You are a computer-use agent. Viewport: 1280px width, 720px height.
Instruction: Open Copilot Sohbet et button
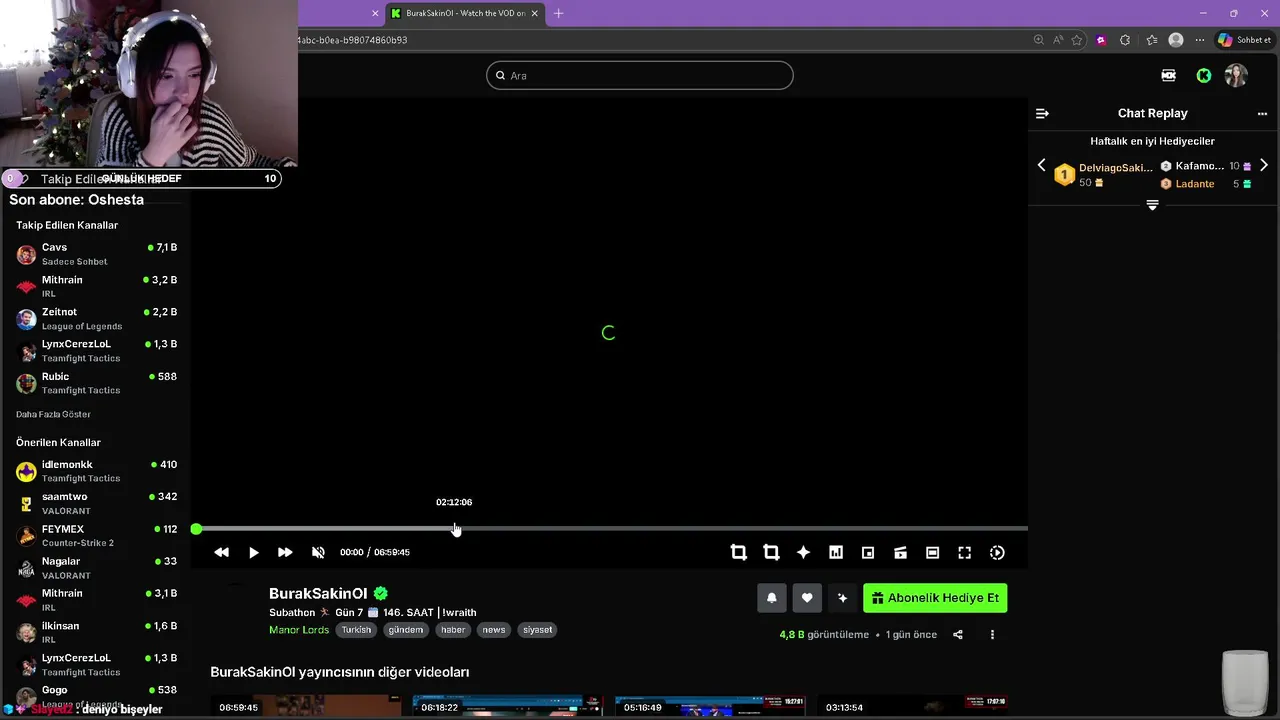click(x=1245, y=40)
